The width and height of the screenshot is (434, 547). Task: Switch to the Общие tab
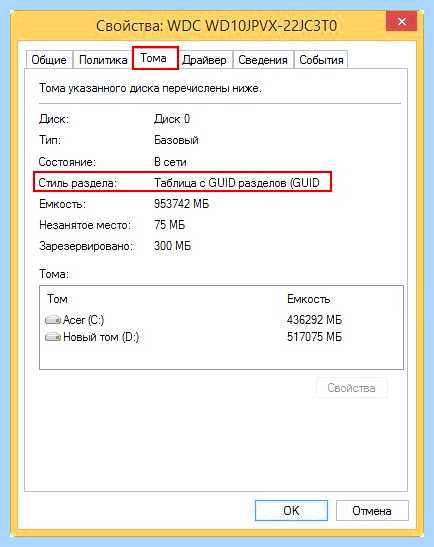[x=49, y=60]
